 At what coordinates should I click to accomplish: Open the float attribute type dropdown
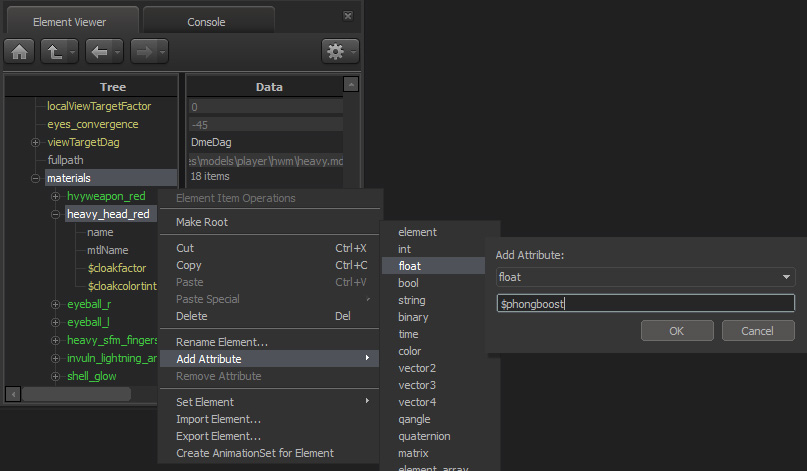[645, 277]
